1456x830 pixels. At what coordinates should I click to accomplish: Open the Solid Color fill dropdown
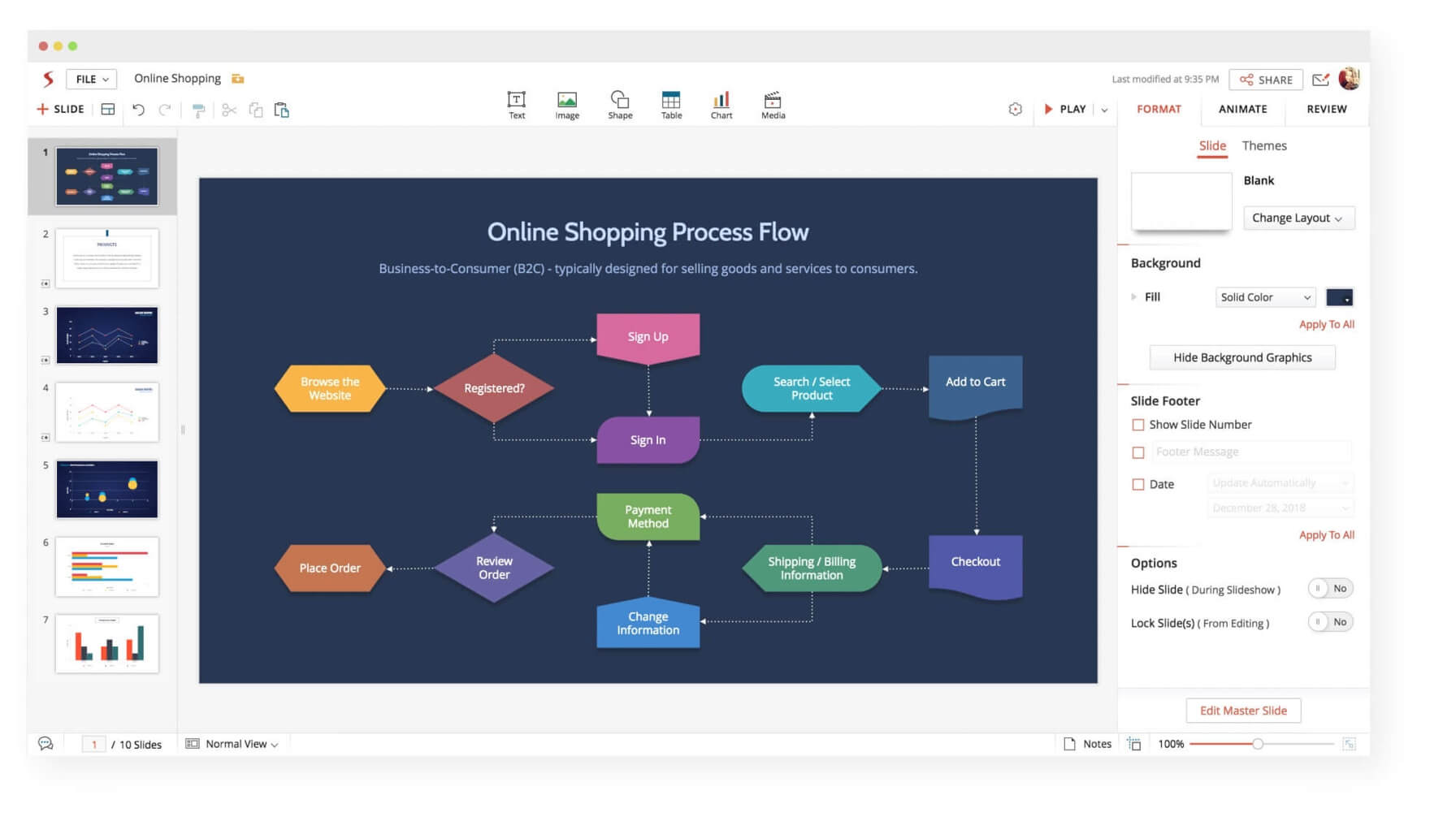1265,297
